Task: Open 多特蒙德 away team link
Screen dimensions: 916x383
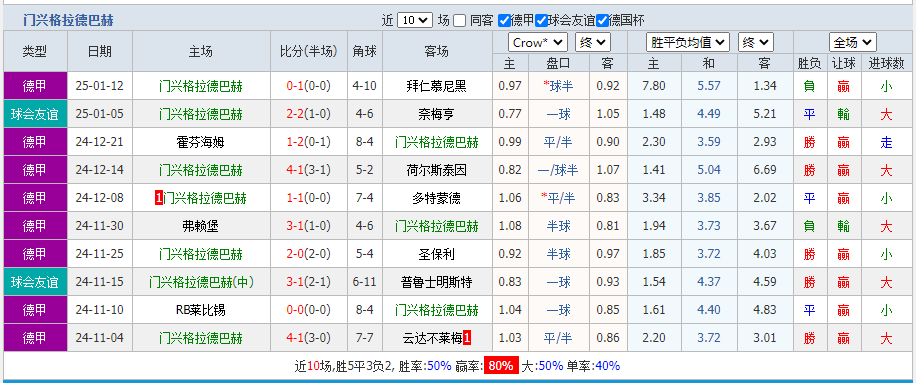Action: 436,198
